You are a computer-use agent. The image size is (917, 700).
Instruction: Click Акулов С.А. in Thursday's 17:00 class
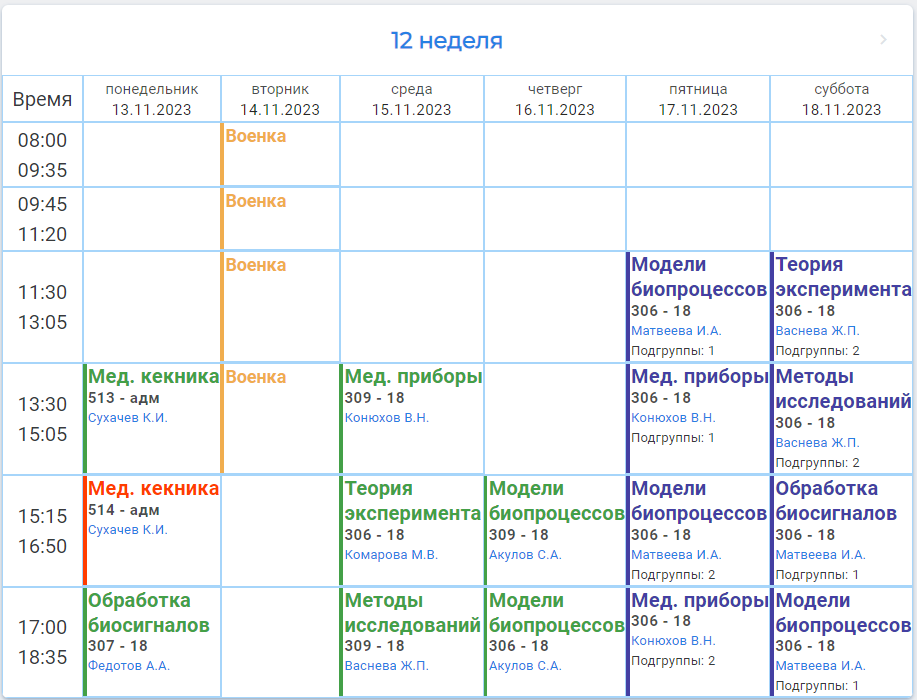point(525,666)
